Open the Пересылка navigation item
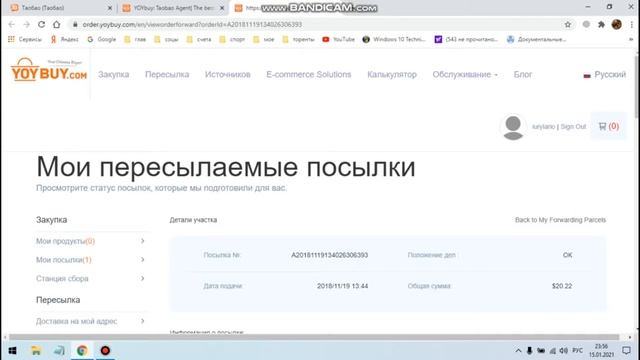Screen dimensions: 640x360 (x=167, y=75)
